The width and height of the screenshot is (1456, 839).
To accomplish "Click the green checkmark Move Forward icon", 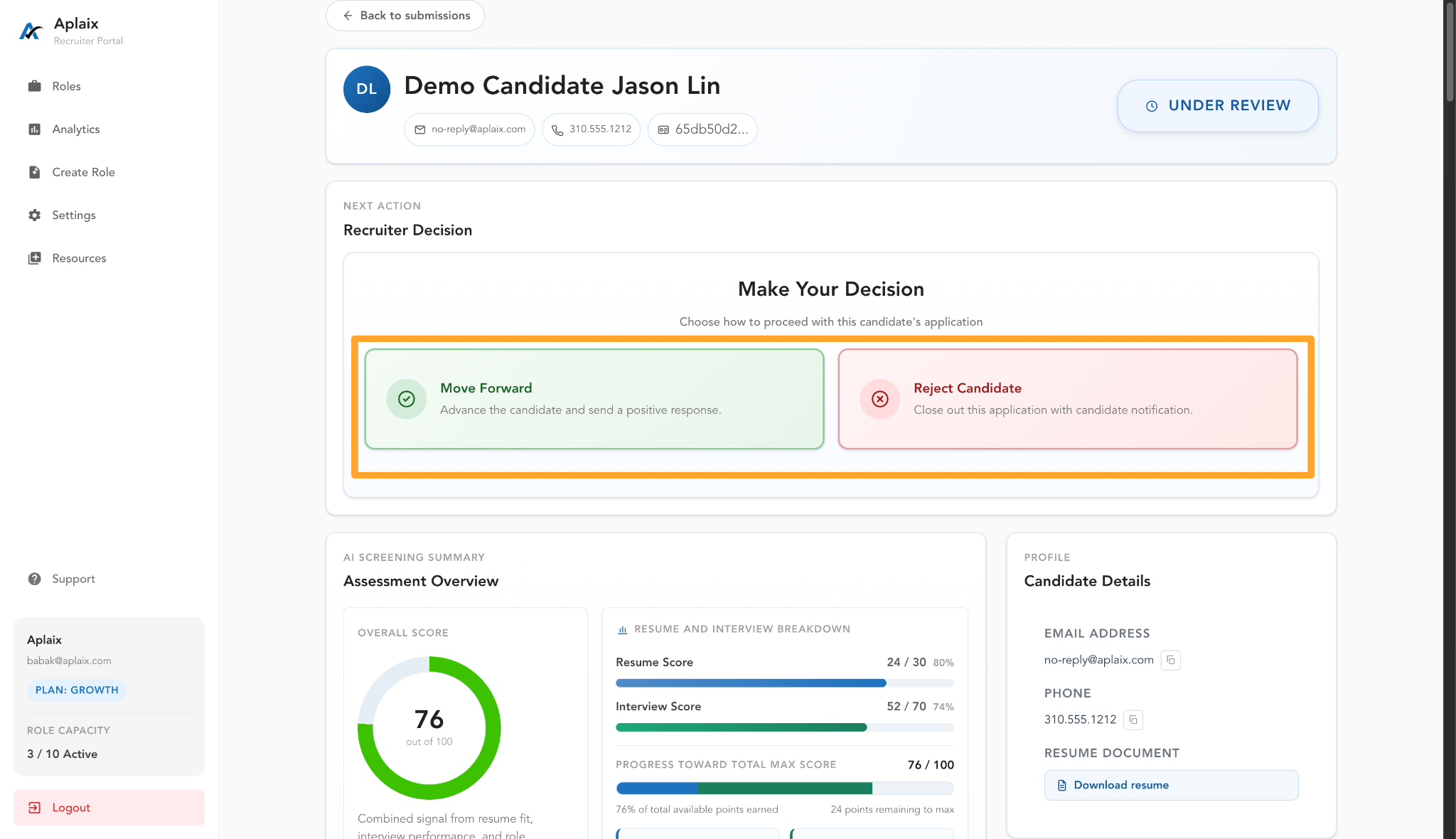I will click(x=407, y=399).
